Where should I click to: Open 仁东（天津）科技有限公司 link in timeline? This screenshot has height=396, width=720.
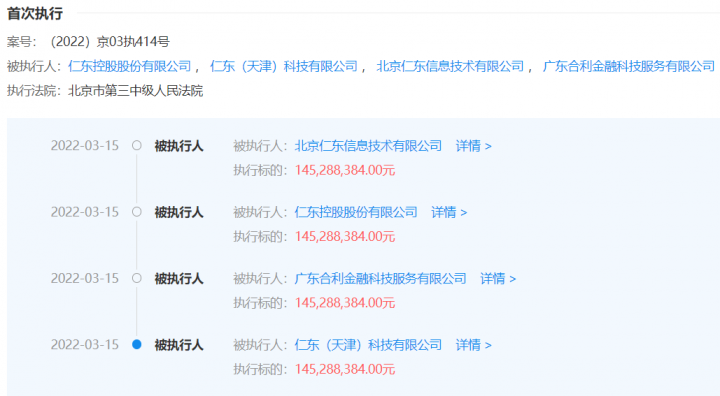coord(368,345)
